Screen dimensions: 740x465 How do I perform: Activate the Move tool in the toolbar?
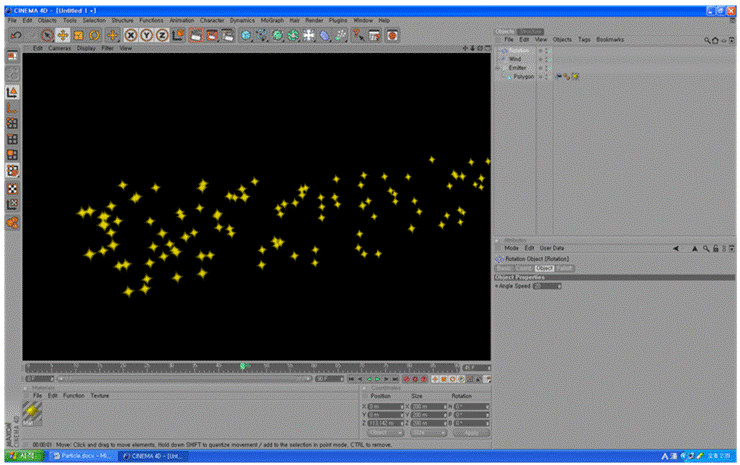(x=63, y=35)
